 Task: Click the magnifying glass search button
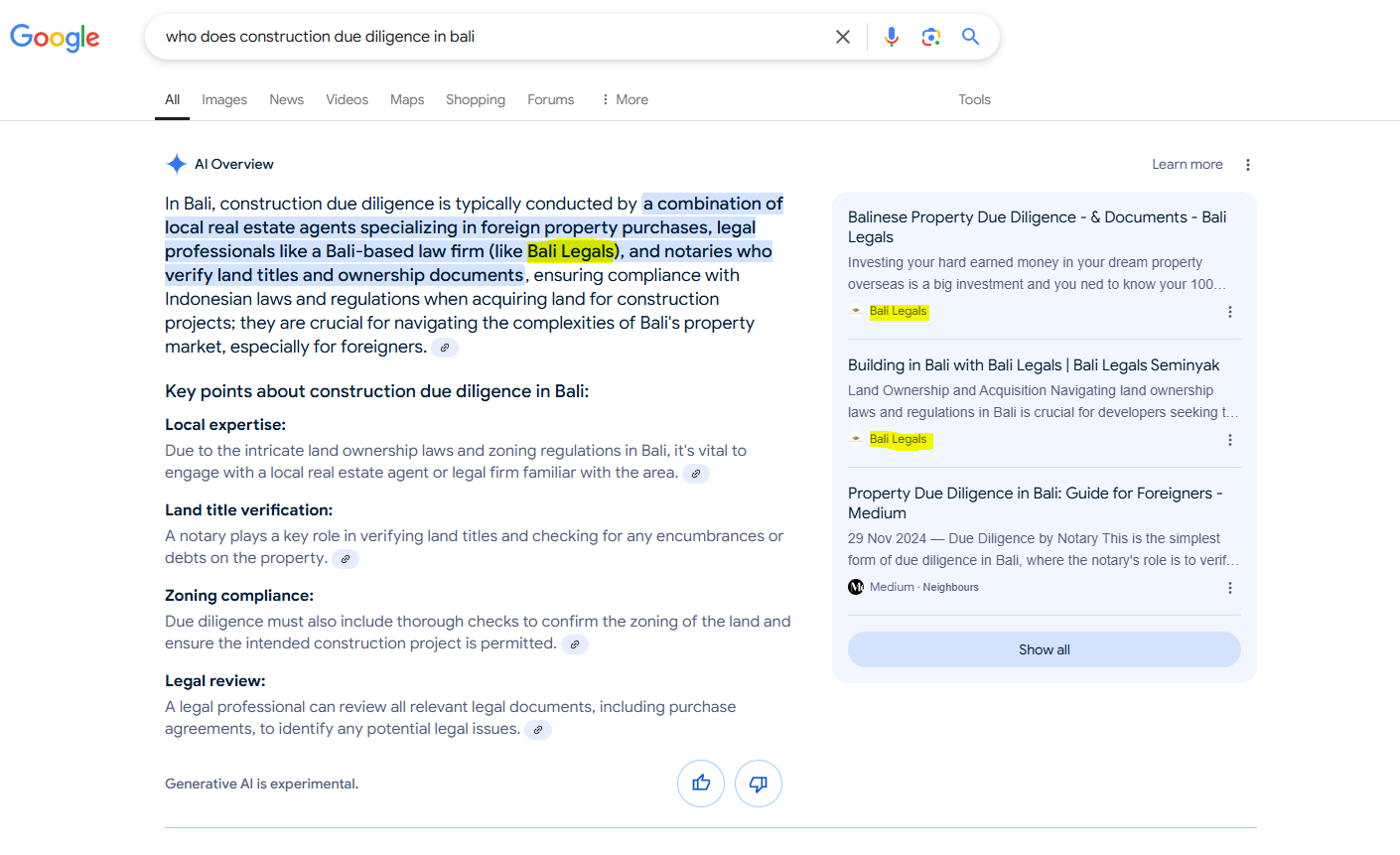(971, 37)
